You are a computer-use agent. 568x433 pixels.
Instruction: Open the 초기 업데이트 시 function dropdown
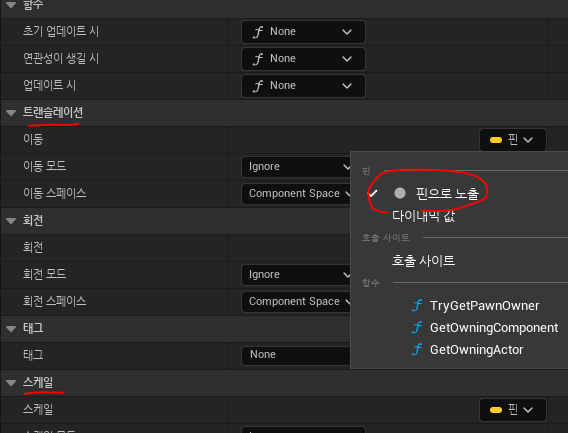click(303, 32)
